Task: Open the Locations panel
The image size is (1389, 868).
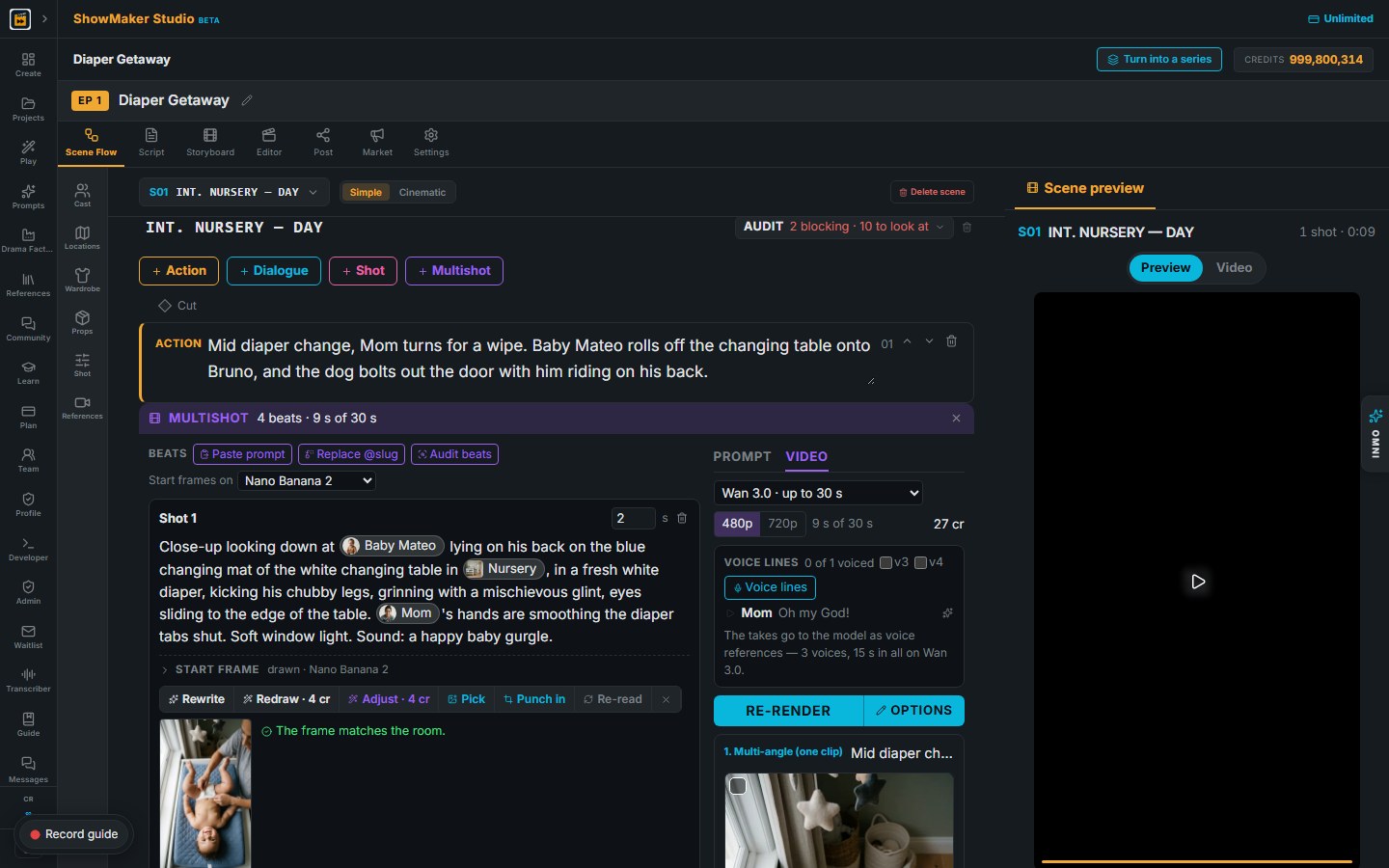Action: [x=82, y=237]
